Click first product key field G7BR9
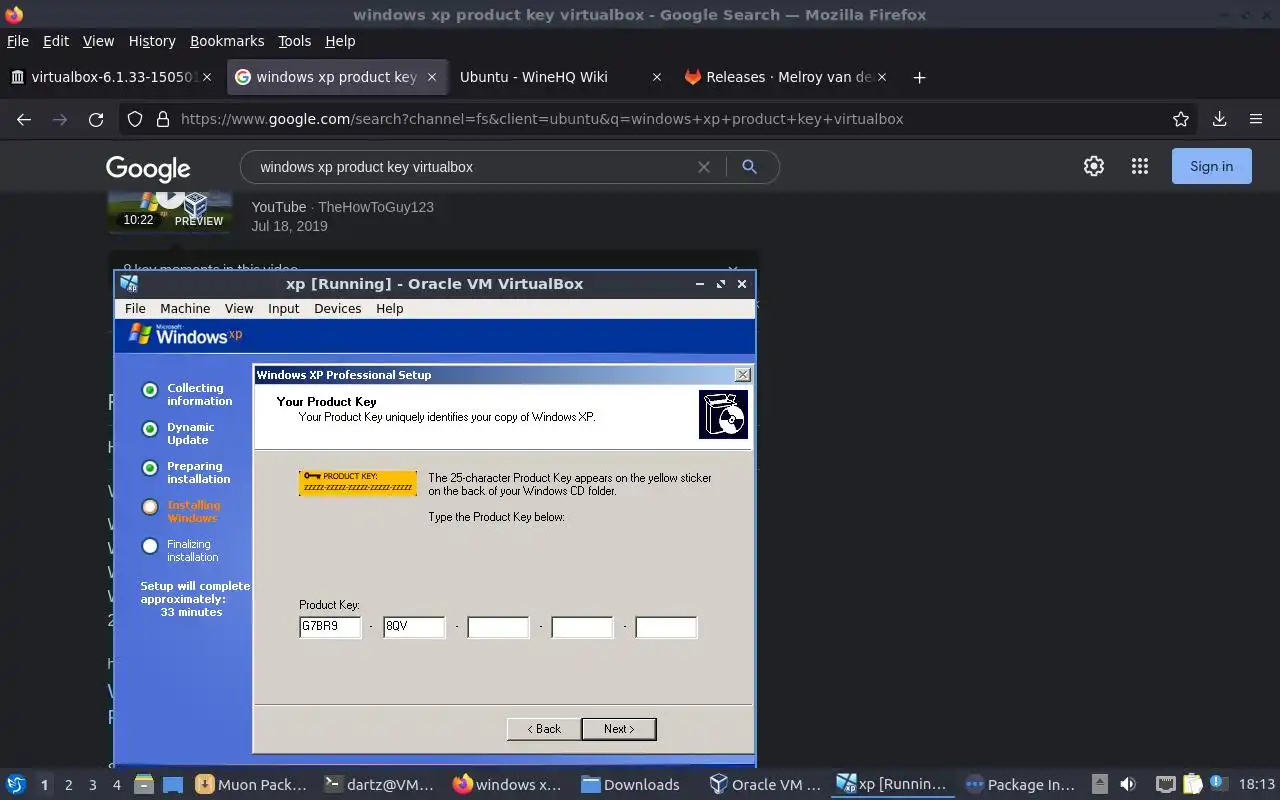Viewport: 1280px width, 800px height. click(330, 627)
